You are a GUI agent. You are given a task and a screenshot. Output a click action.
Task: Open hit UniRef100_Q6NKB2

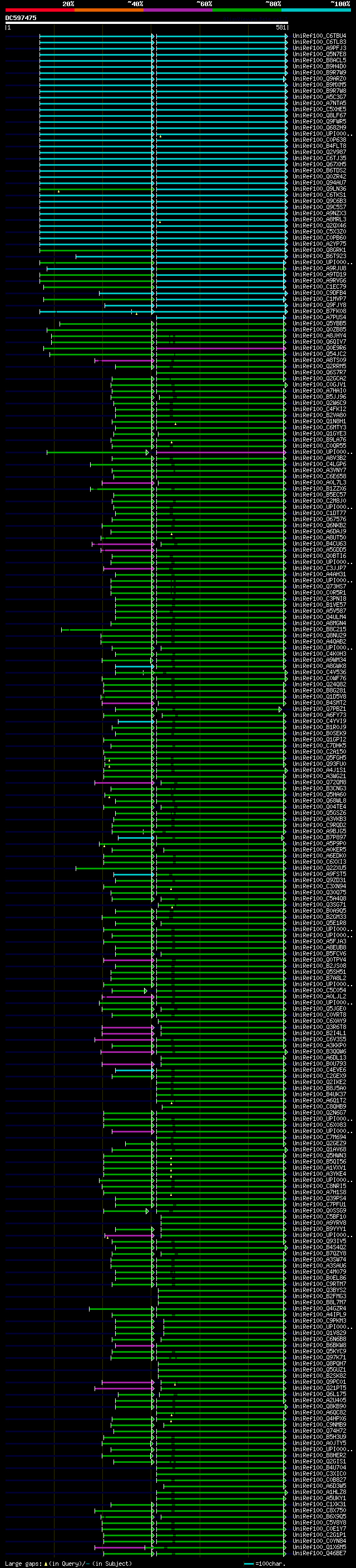coord(319,526)
